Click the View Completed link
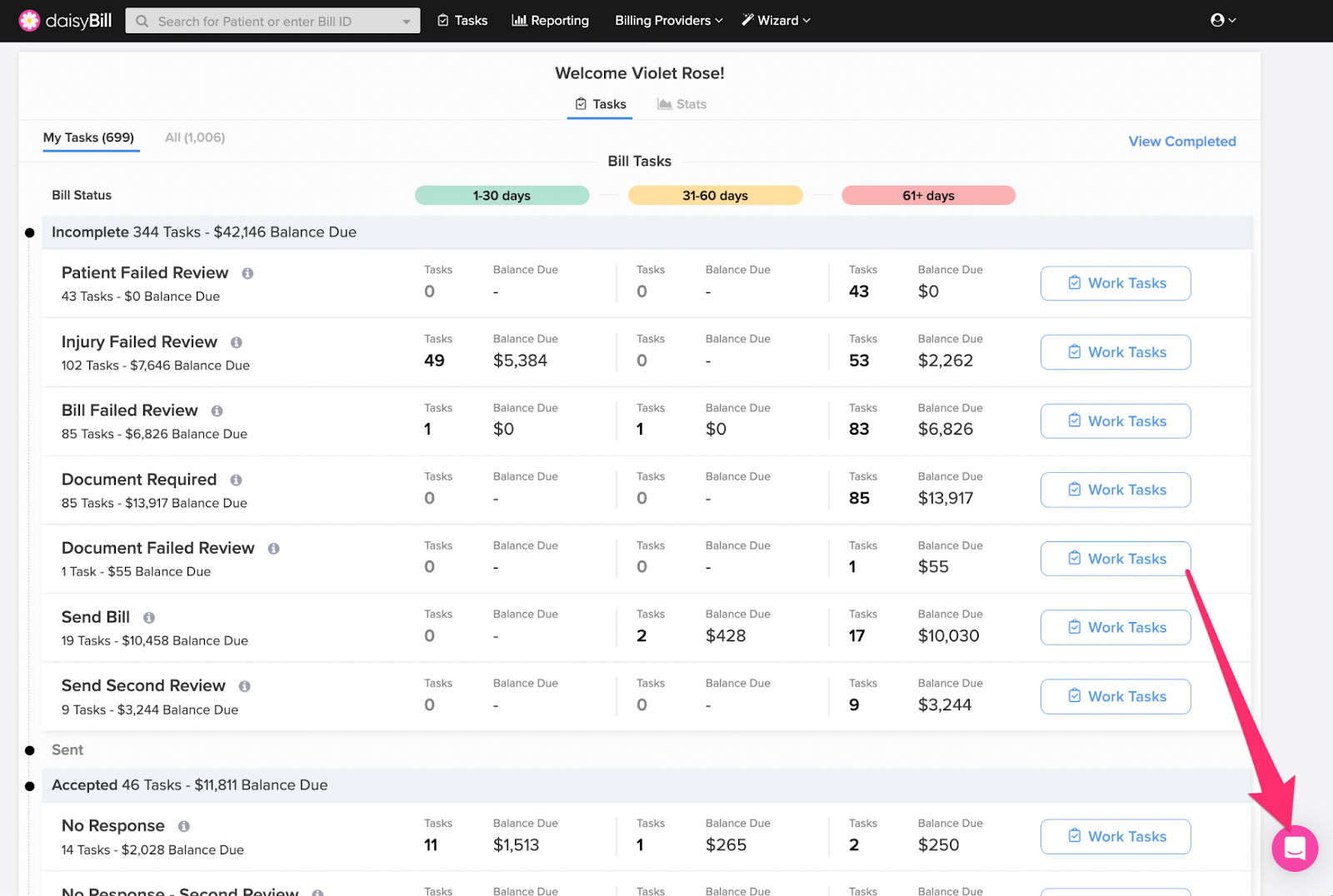 point(1181,142)
